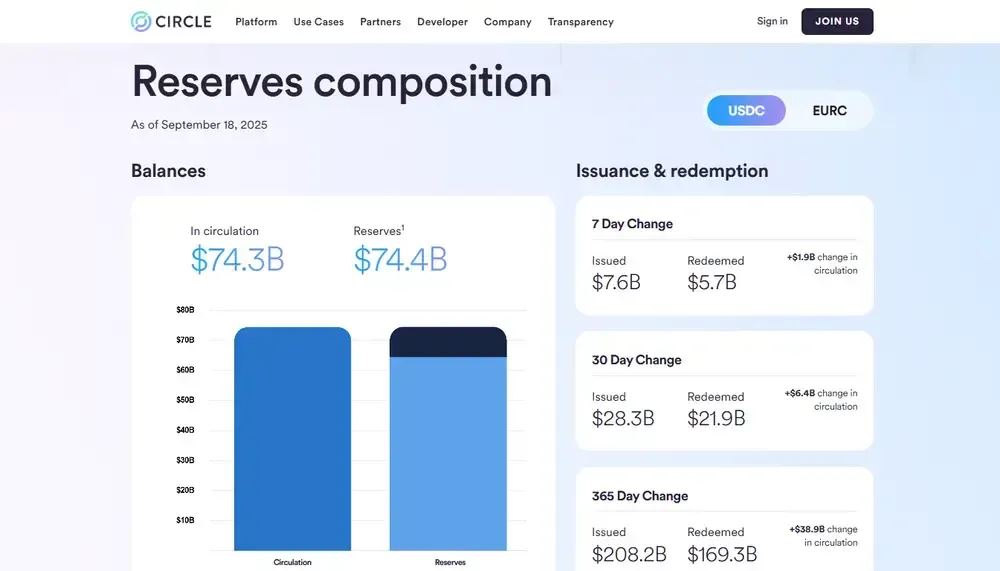Click the navy top segment of Reserves bar
1000x571 pixels.
tap(448, 342)
